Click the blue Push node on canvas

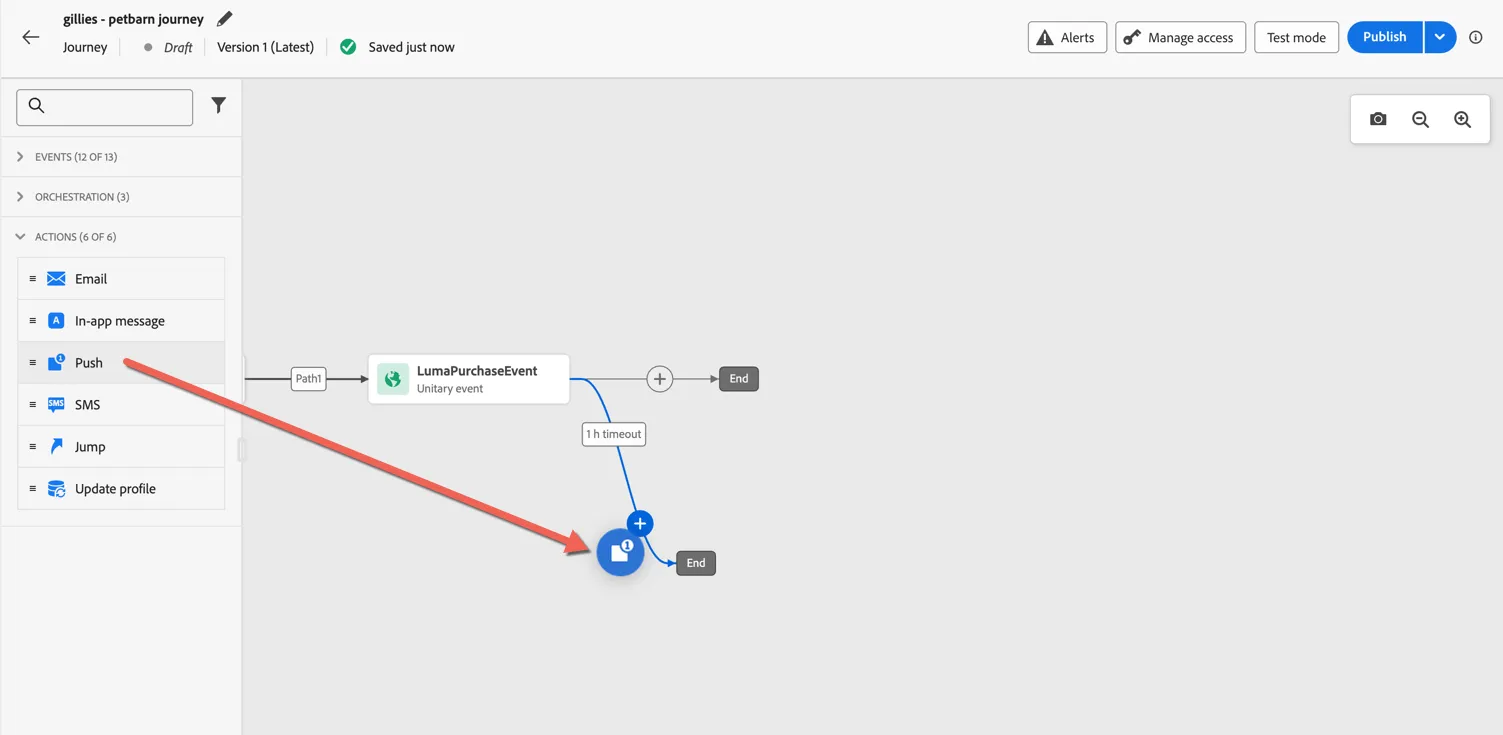pos(620,552)
